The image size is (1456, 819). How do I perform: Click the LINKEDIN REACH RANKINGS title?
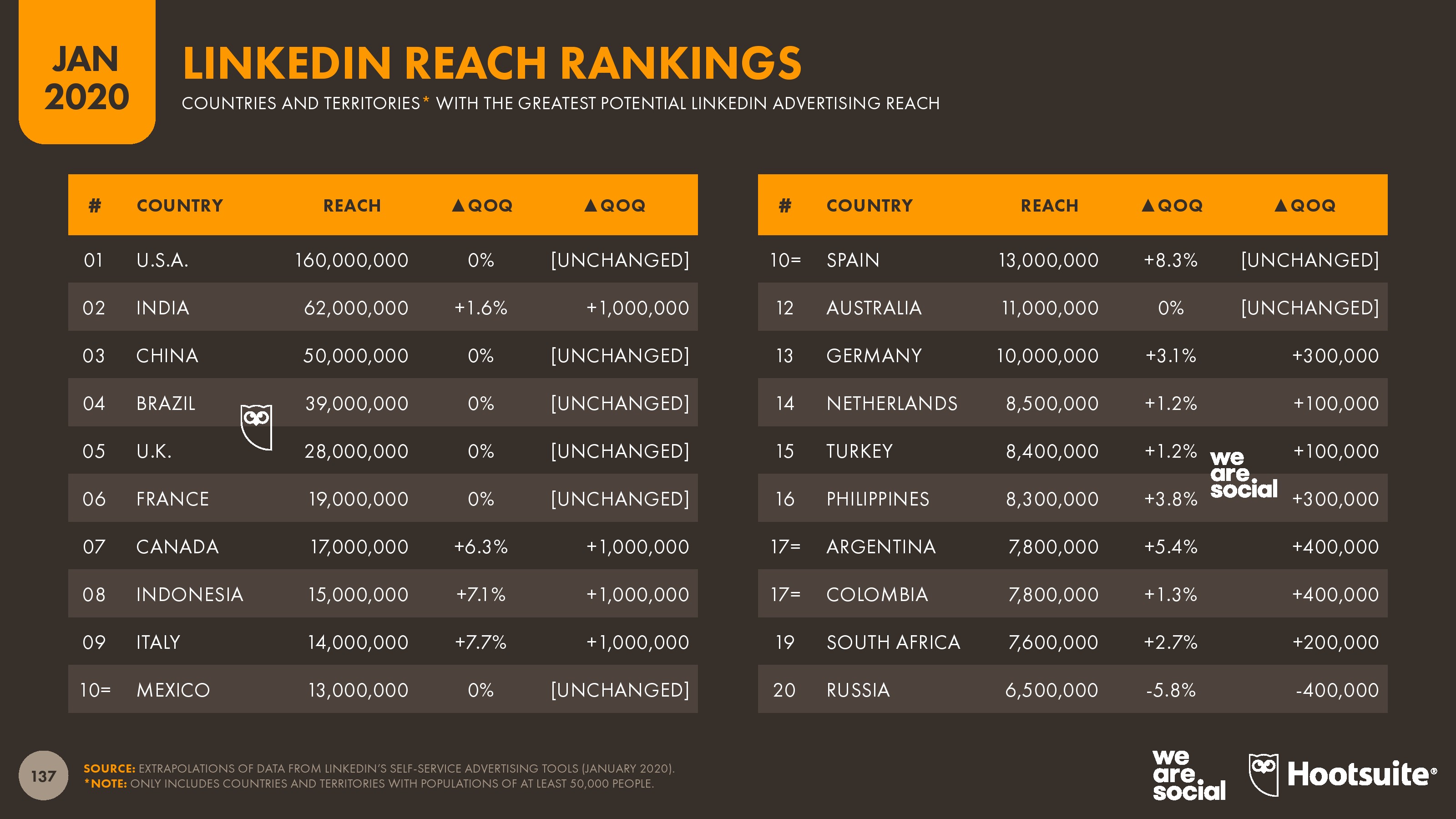pyautogui.click(x=492, y=62)
